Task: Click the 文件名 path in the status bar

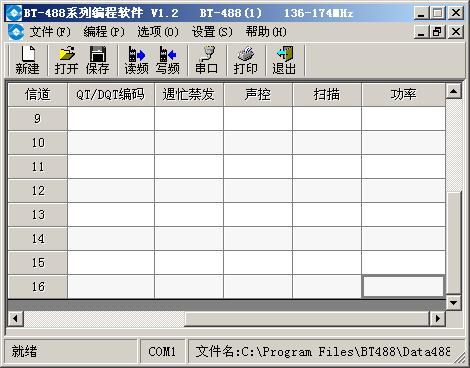Action: [323, 352]
